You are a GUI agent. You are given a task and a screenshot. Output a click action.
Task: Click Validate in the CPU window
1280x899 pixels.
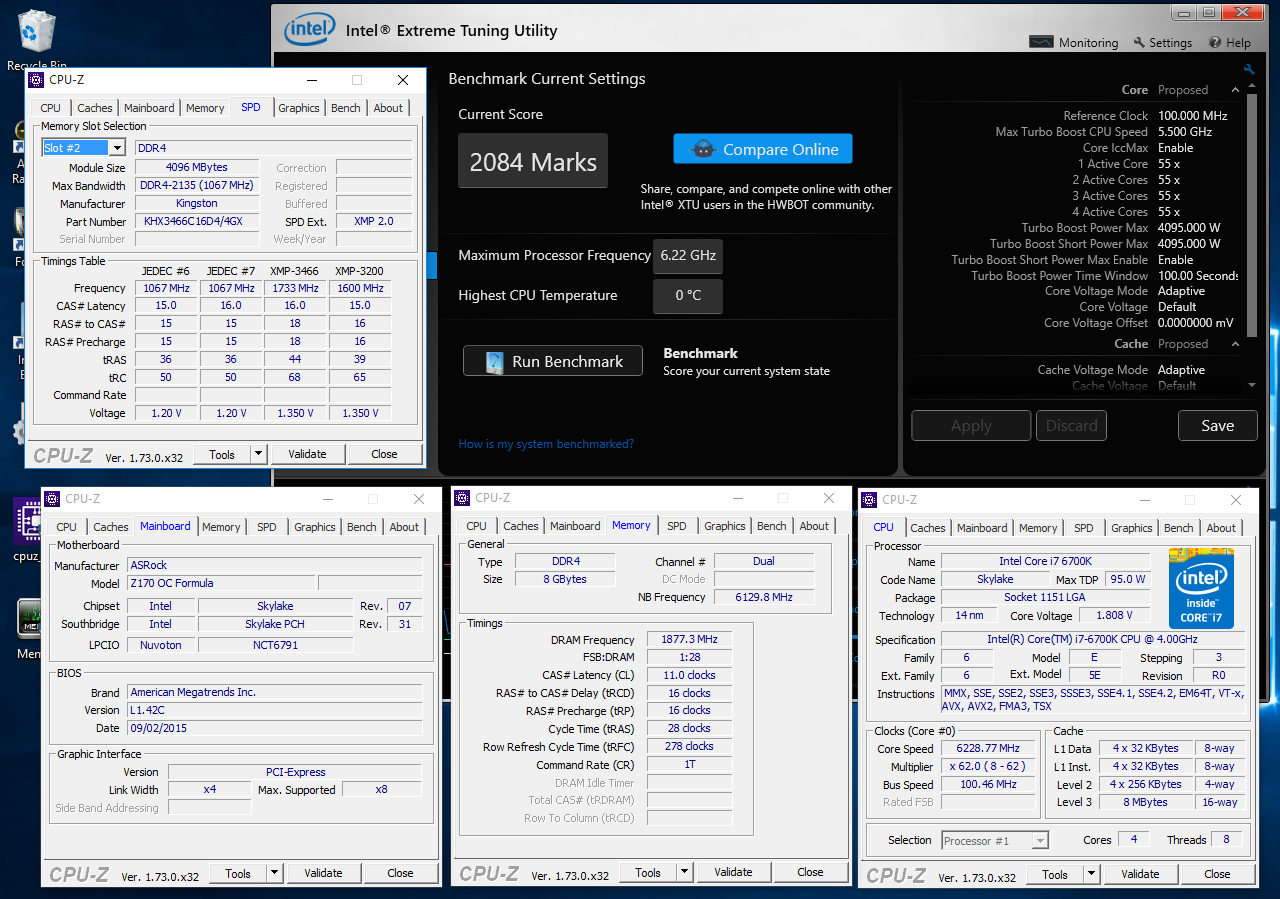(1140, 874)
